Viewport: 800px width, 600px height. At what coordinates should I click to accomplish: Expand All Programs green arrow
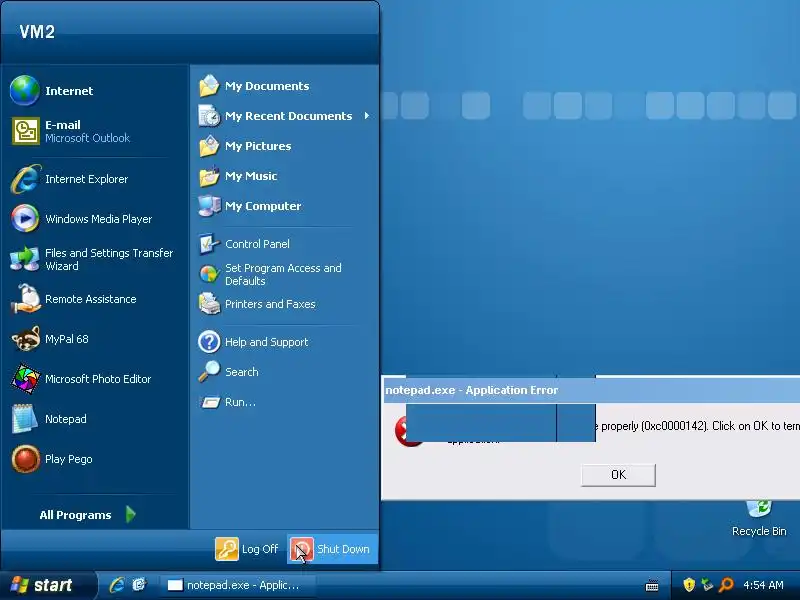click(131, 514)
